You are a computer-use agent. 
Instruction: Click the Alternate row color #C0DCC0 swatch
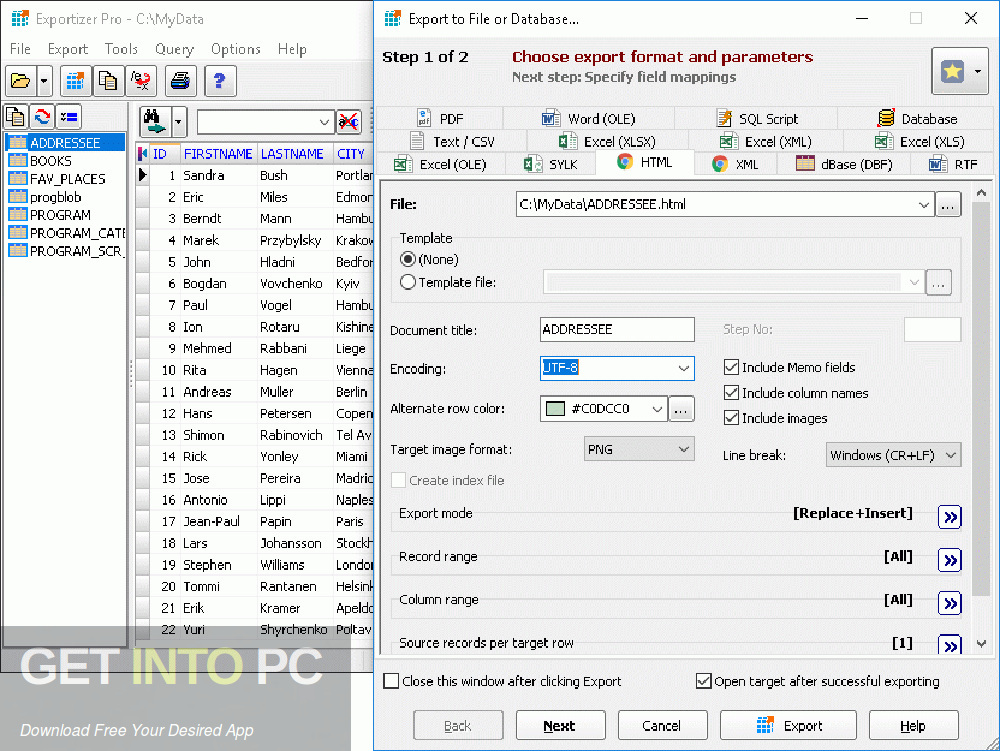(555, 409)
